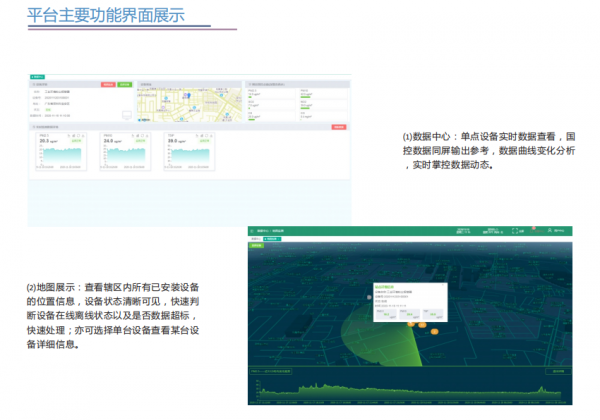600x420 pixels.
Task: Click the notification icon with red badge
Action: click(x=533, y=231)
